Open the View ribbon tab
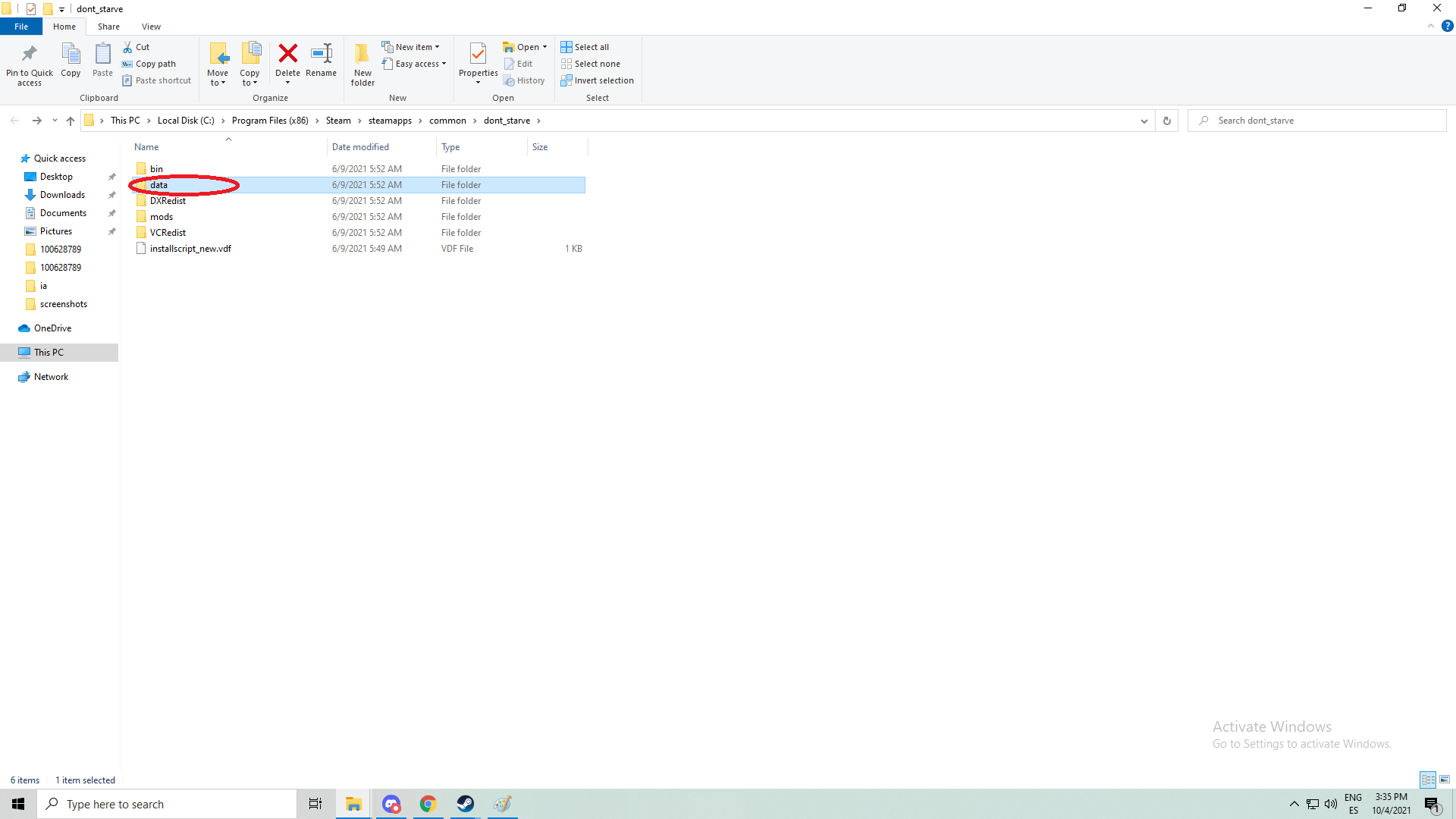1456x819 pixels. click(151, 27)
